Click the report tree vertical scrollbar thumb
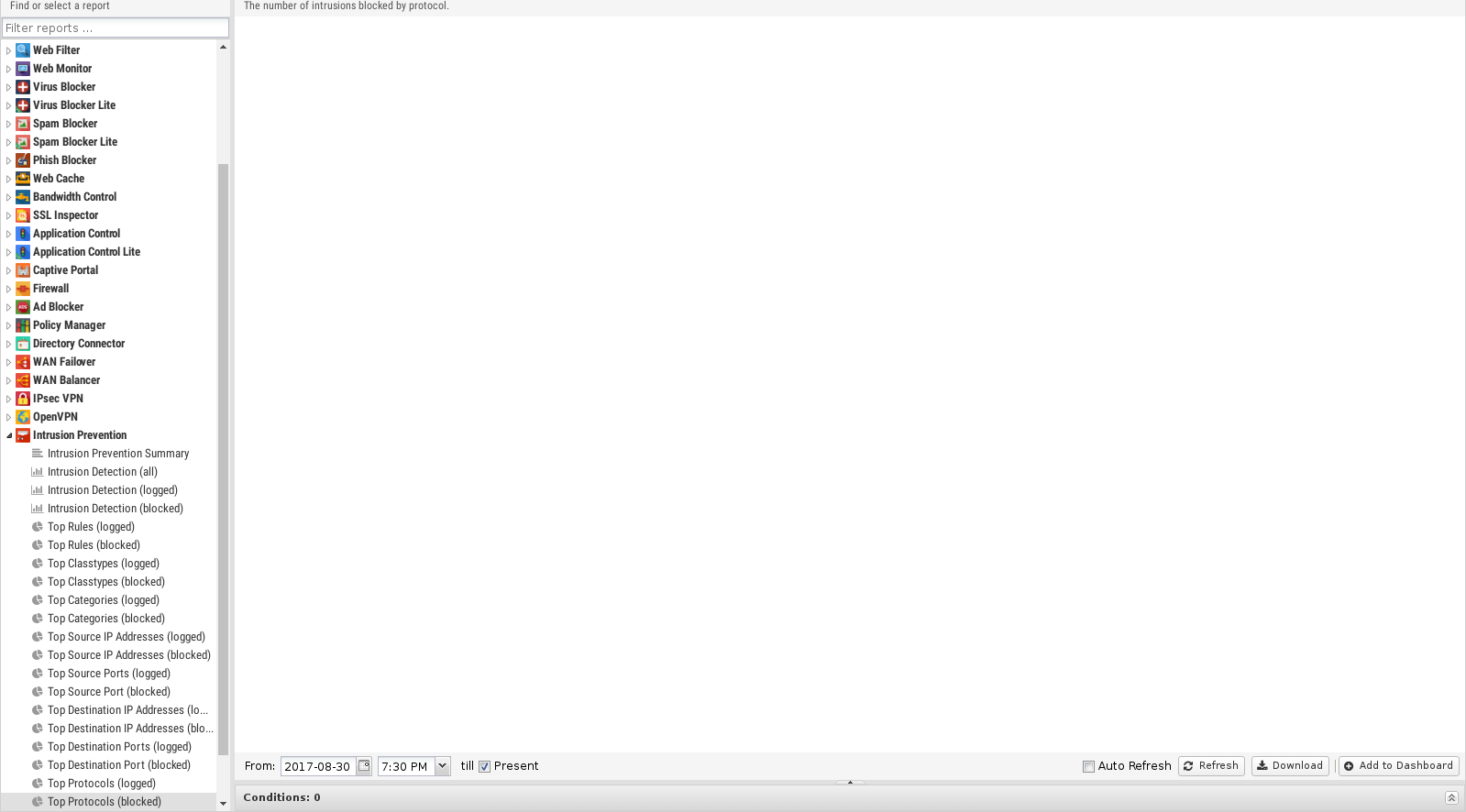The height and width of the screenshot is (812, 1466). pyautogui.click(x=223, y=458)
